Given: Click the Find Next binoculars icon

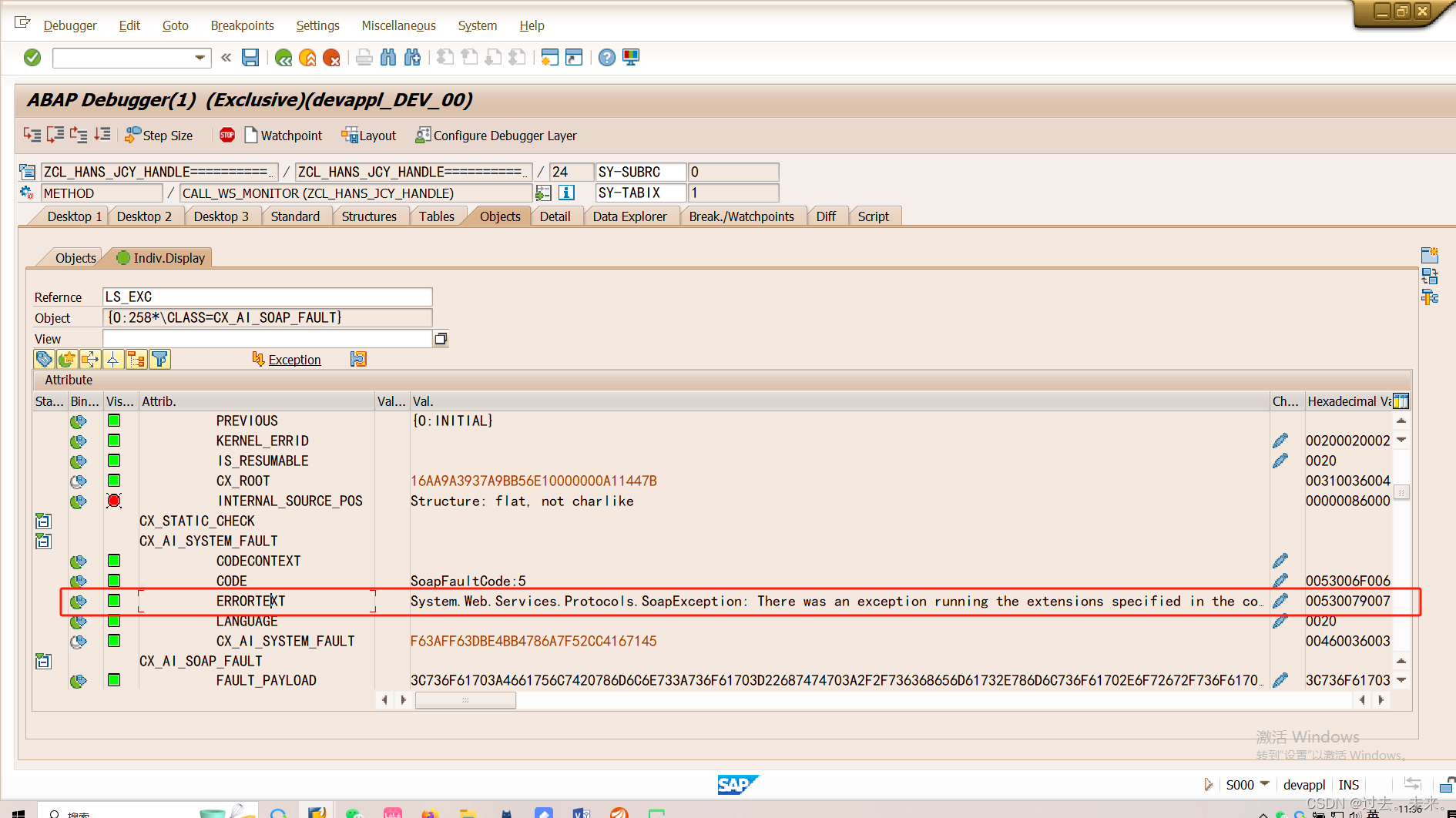Looking at the screenshot, I should tap(413, 58).
